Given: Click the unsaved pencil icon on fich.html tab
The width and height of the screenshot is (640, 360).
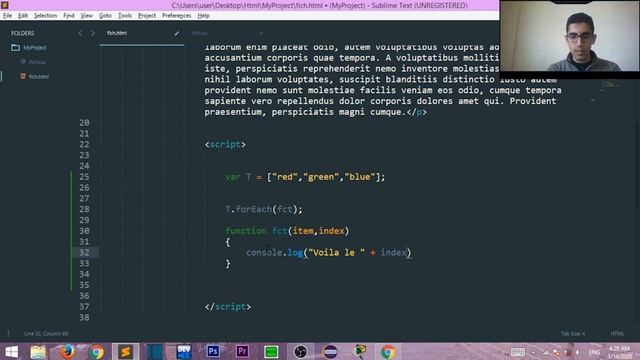Looking at the screenshot, I should 176,33.
